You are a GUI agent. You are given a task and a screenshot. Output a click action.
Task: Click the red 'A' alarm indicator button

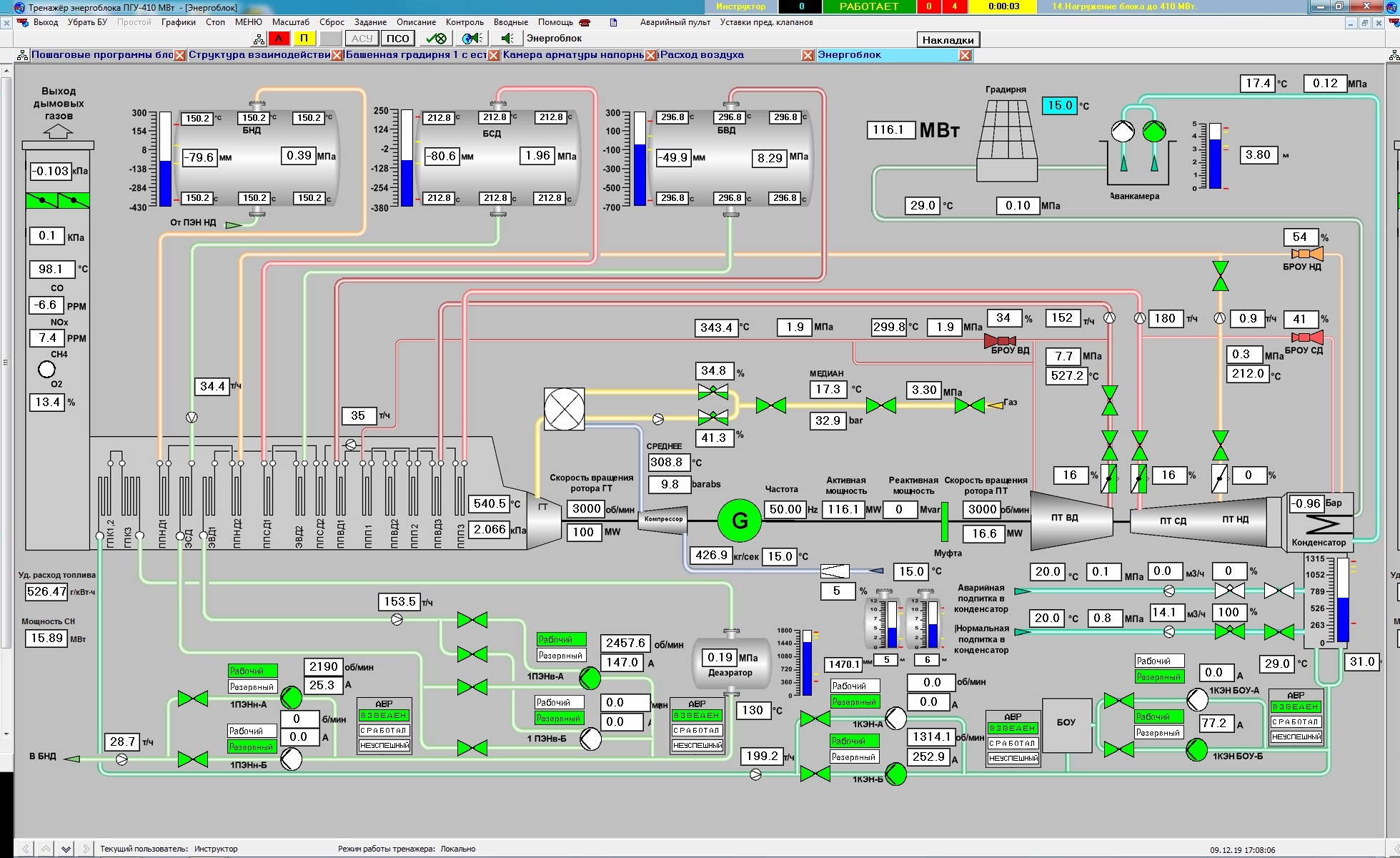coord(279,39)
